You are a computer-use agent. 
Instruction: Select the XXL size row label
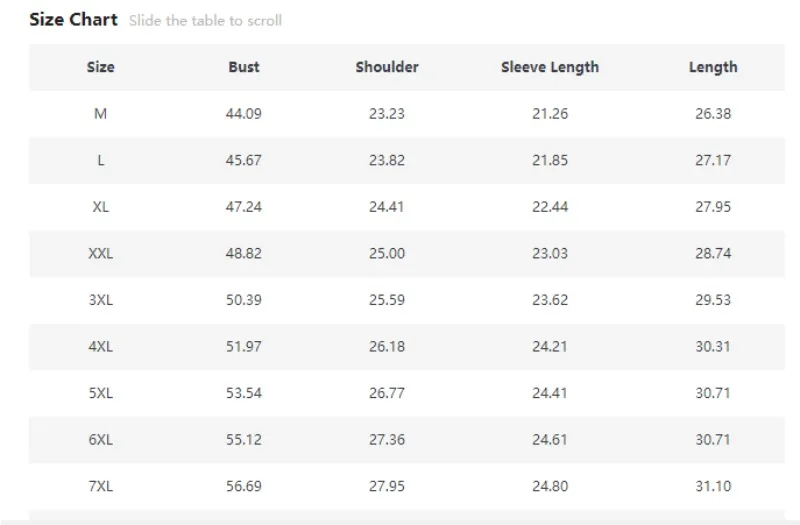[101, 254]
